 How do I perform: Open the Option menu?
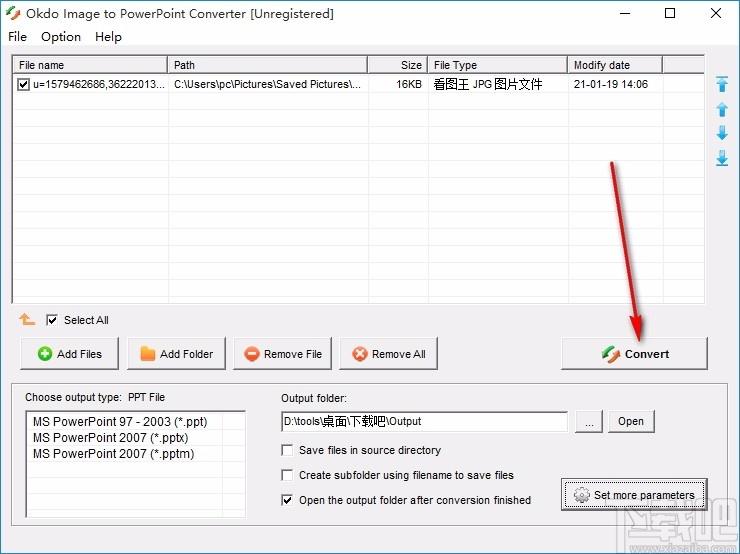[61, 37]
